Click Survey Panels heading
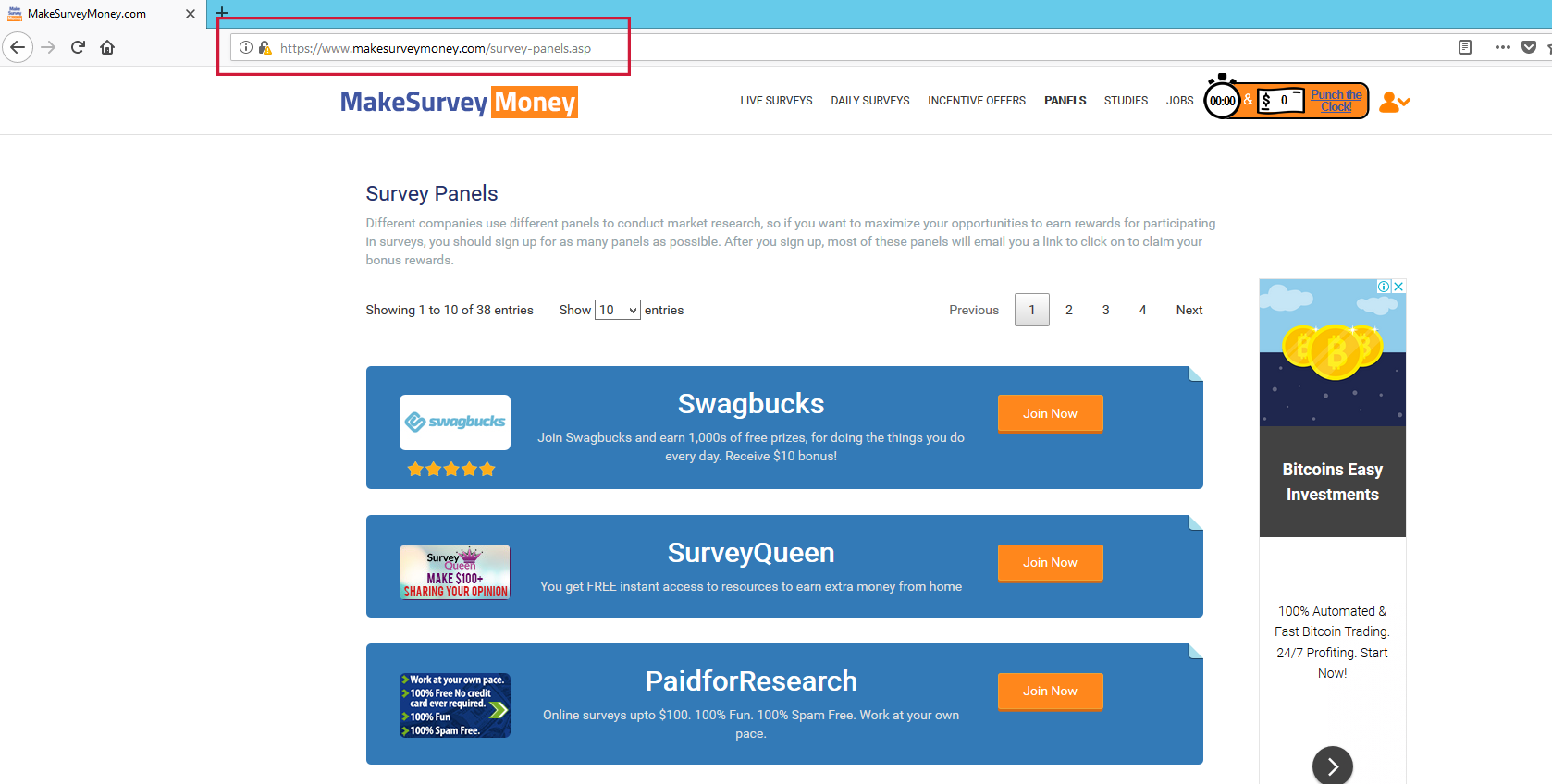This screenshot has width=1552, height=784. coord(432,193)
